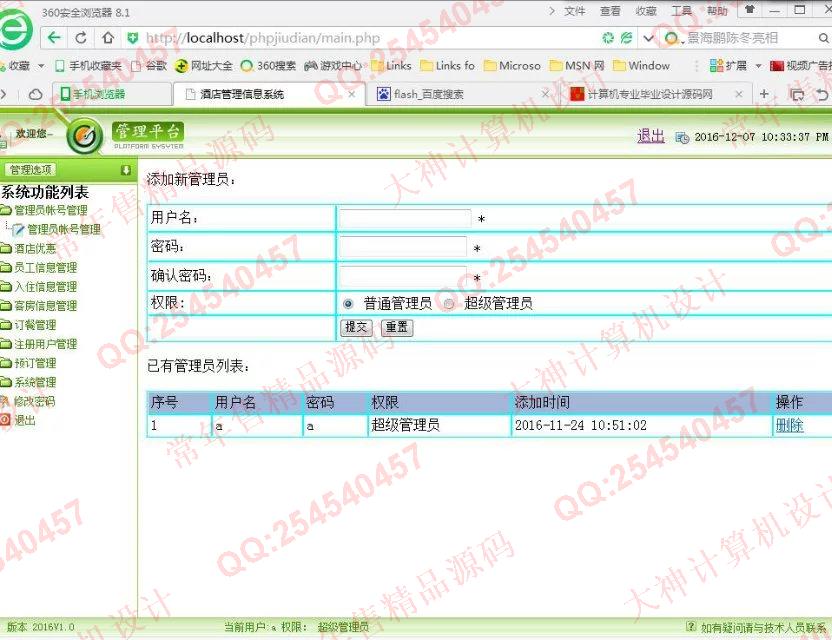Open a new tab with the plus icon
Image resolution: width=832 pixels, height=640 pixels.
(764, 94)
